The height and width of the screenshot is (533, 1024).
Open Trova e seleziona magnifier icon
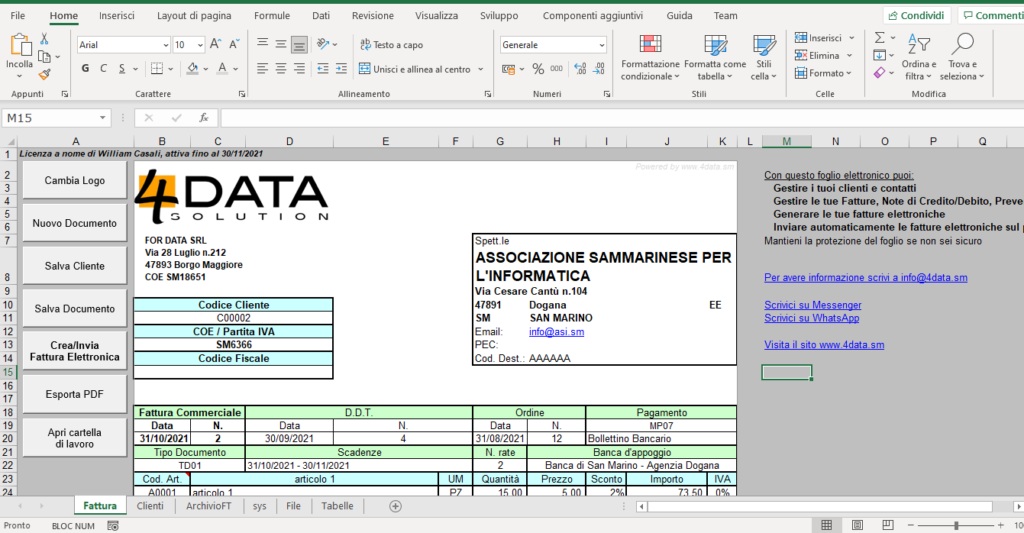pos(963,44)
